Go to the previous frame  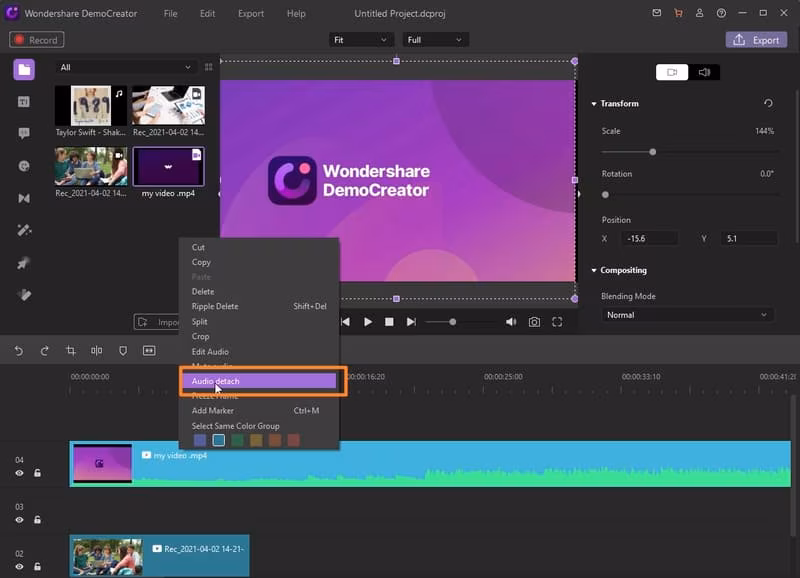click(345, 322)
